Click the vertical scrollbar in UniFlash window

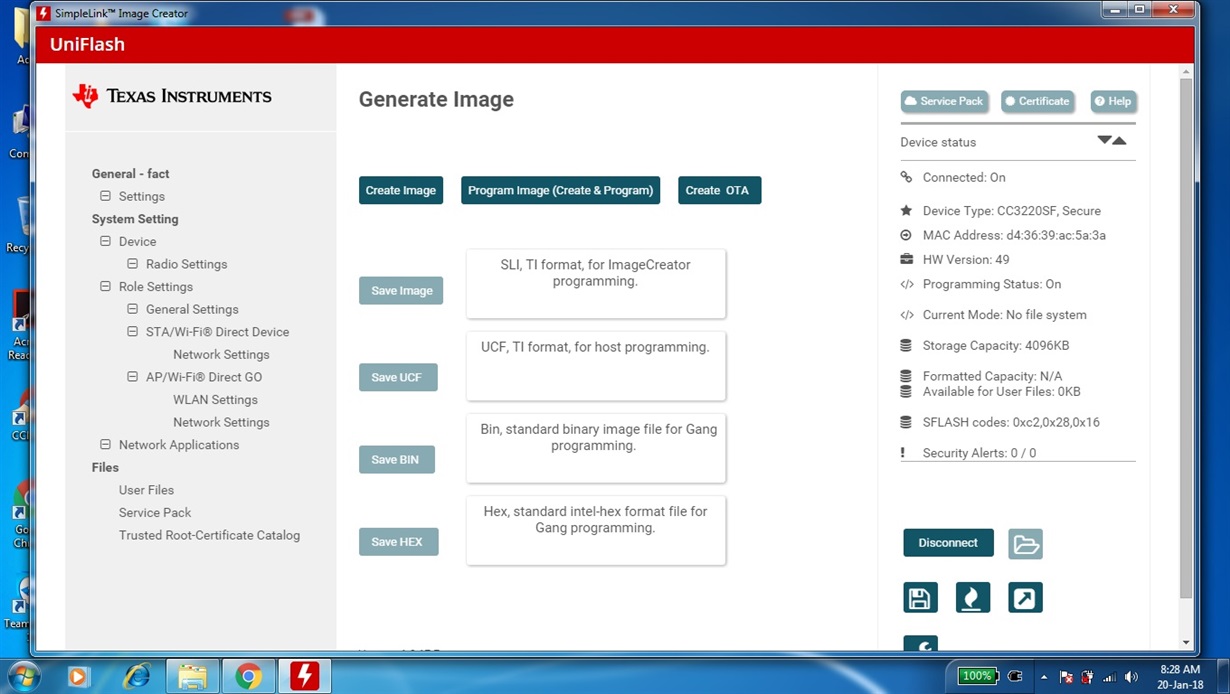pos(1186,340)
